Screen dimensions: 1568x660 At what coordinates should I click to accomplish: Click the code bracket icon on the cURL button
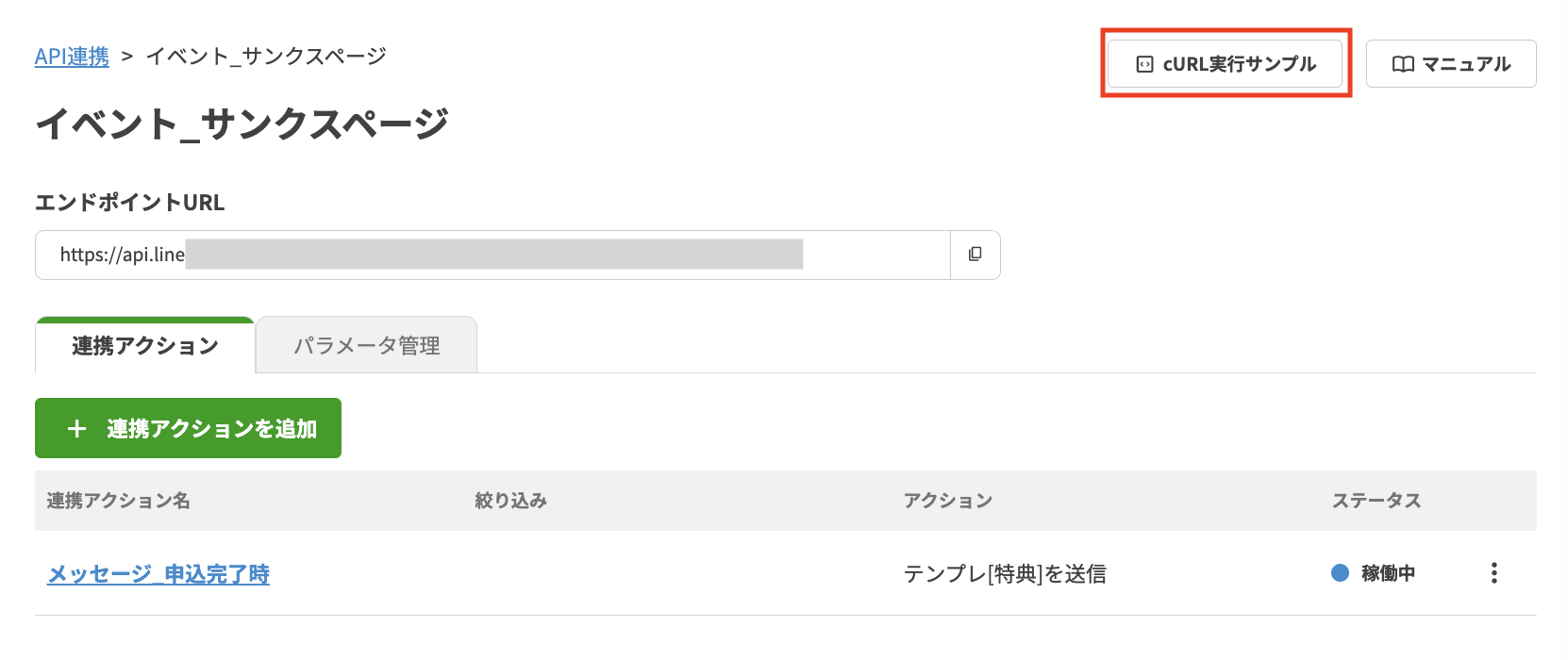pos(1144,64)
